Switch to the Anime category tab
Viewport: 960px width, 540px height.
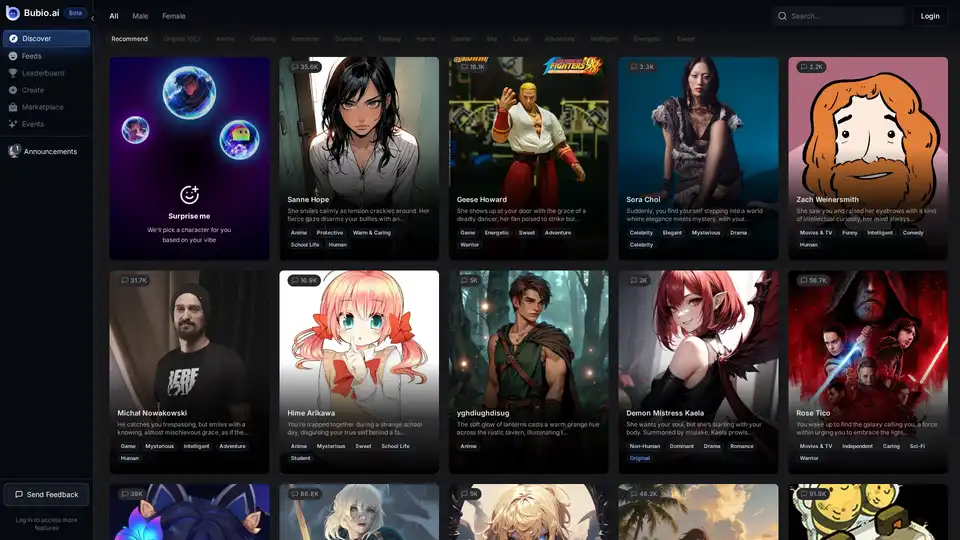click(x=225, y=39)
